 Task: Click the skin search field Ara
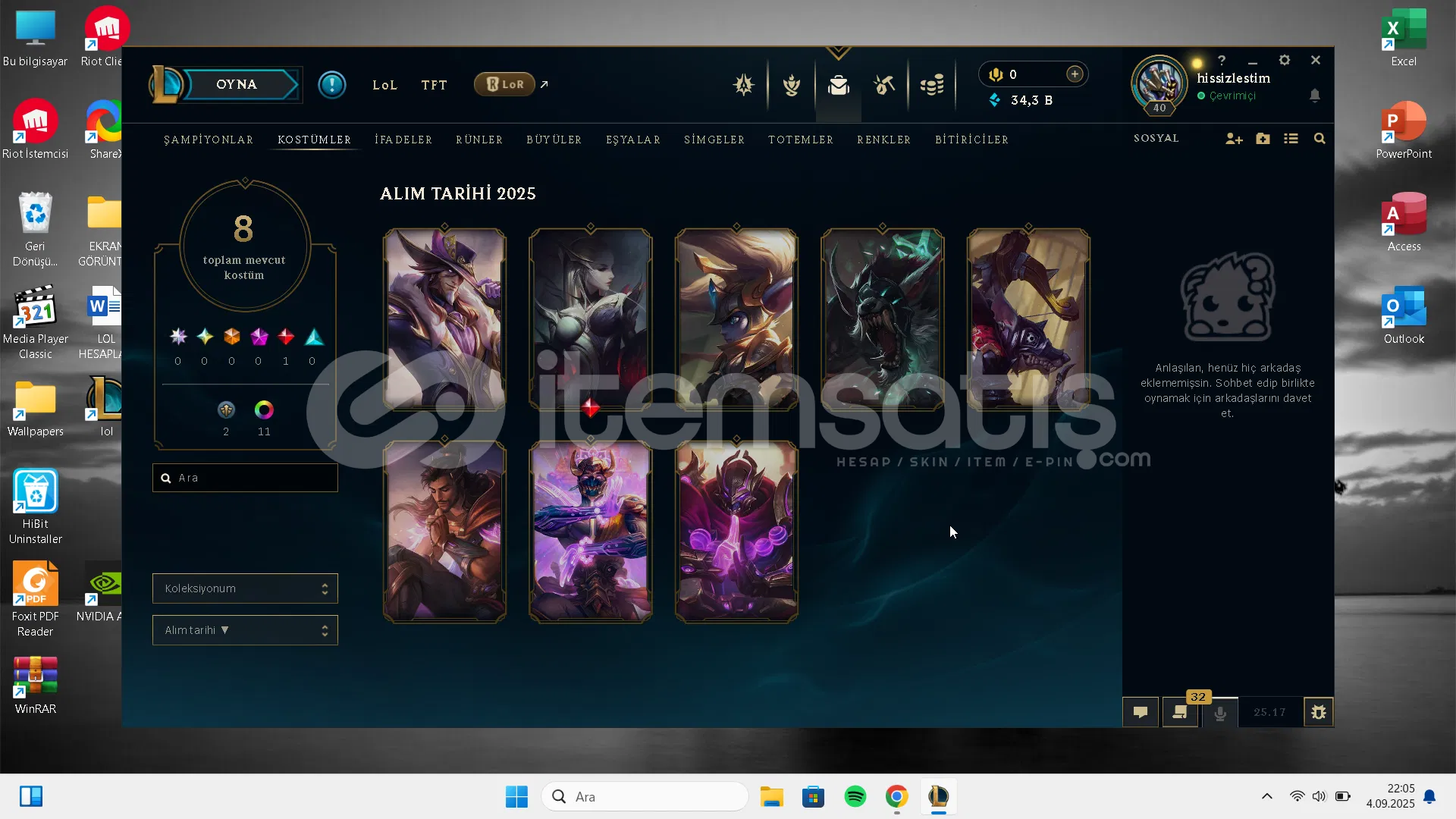click(x=245, y=478)
